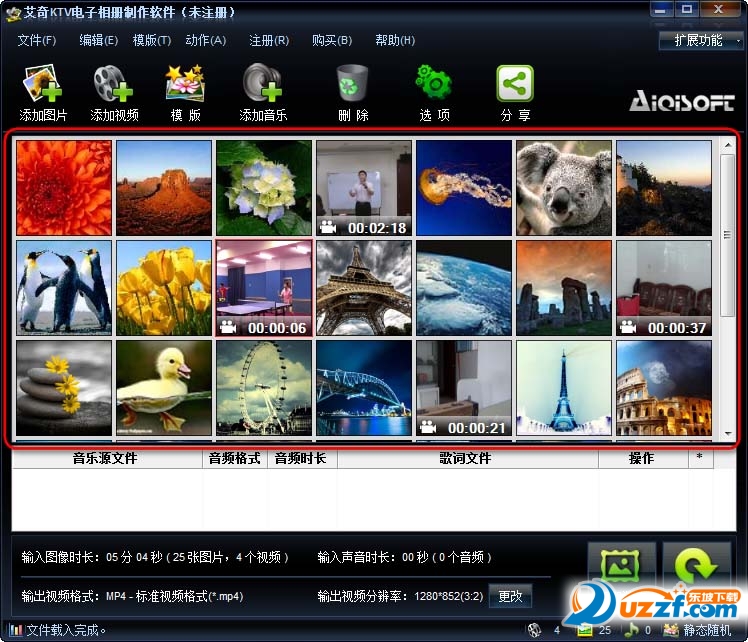Select the grey-sky Eiffel Tower thumbnail
748x642 pixels.
tap(364, 288)
